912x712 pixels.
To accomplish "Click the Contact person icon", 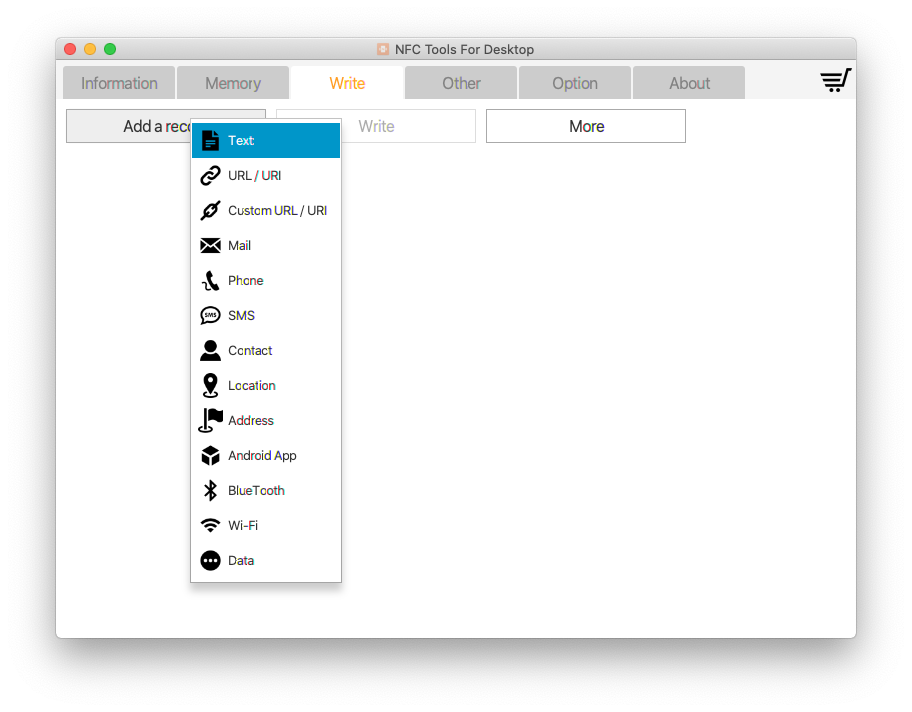I will [x=210, y=350].
